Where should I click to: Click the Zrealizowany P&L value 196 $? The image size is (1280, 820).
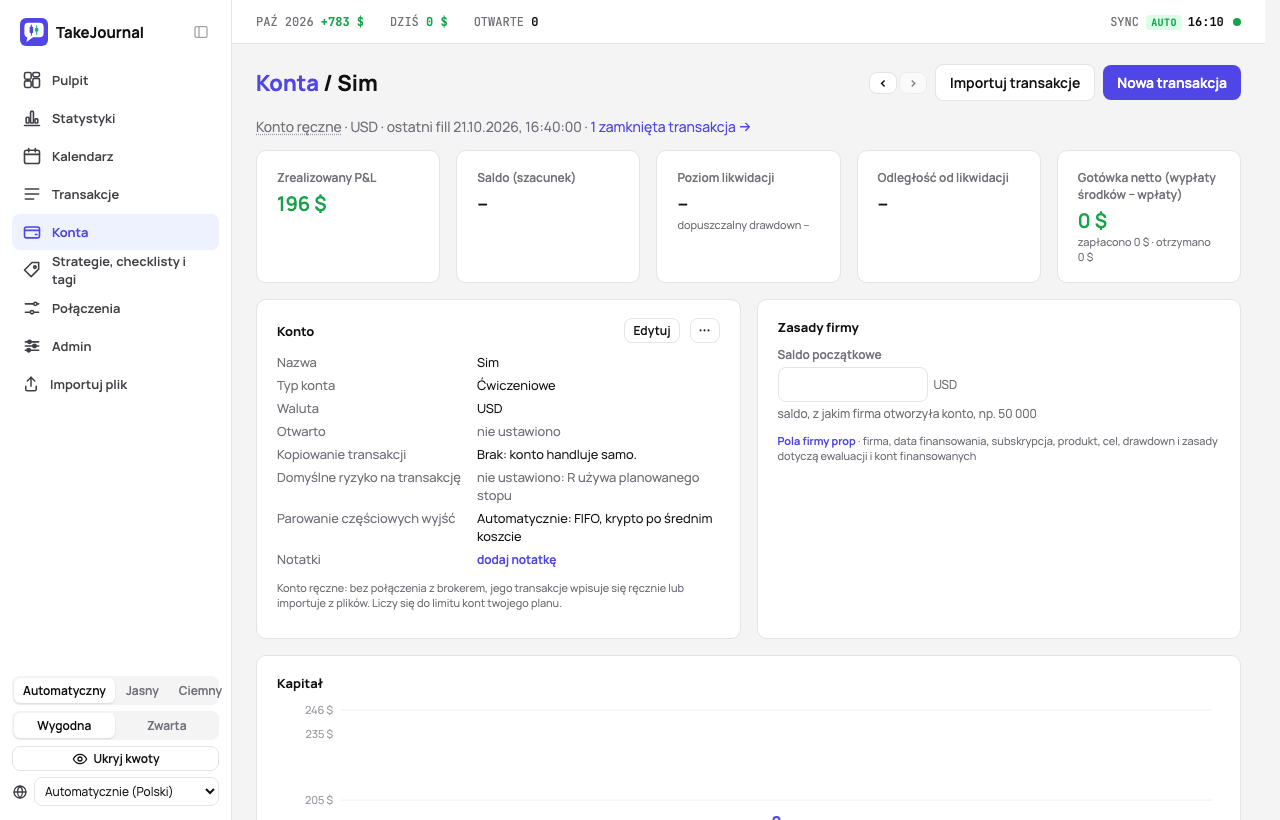[302, 204]
